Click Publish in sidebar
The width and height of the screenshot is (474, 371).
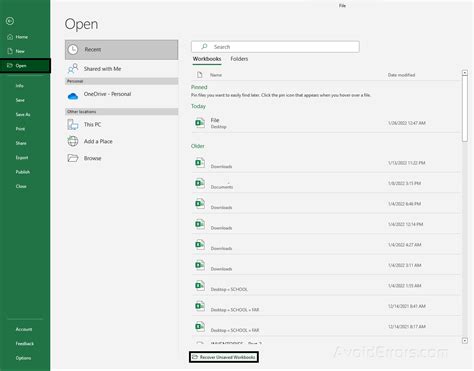coord(23,172)
